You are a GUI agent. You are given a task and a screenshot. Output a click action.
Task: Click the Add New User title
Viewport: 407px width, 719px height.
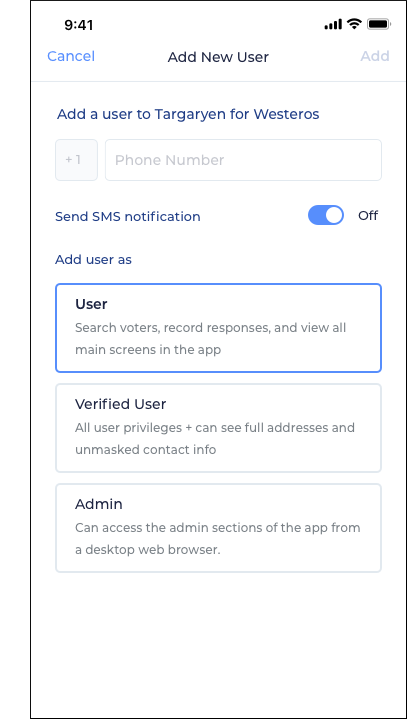click(218, 57)
